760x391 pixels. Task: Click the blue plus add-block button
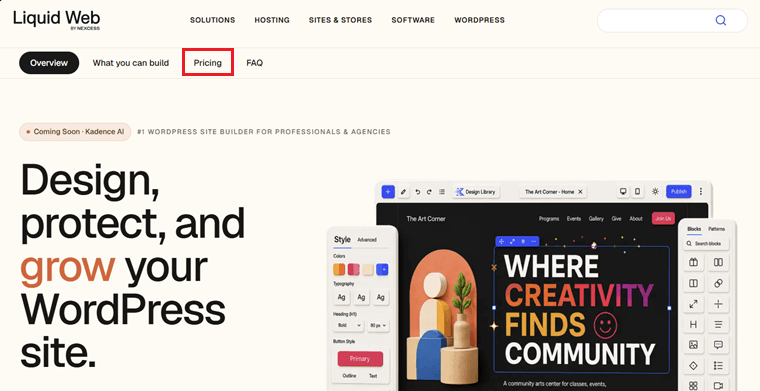(388, 191)
